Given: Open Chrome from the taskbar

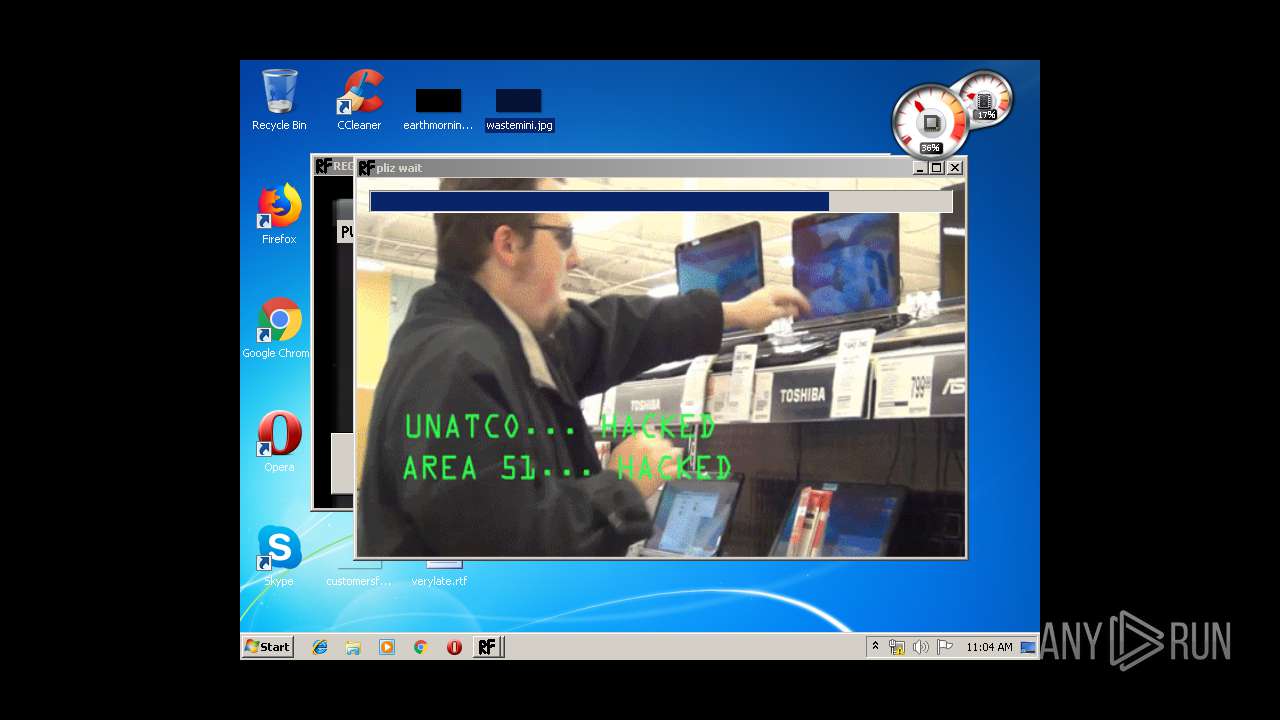Looking at the screenshot, I should [421, 647].
